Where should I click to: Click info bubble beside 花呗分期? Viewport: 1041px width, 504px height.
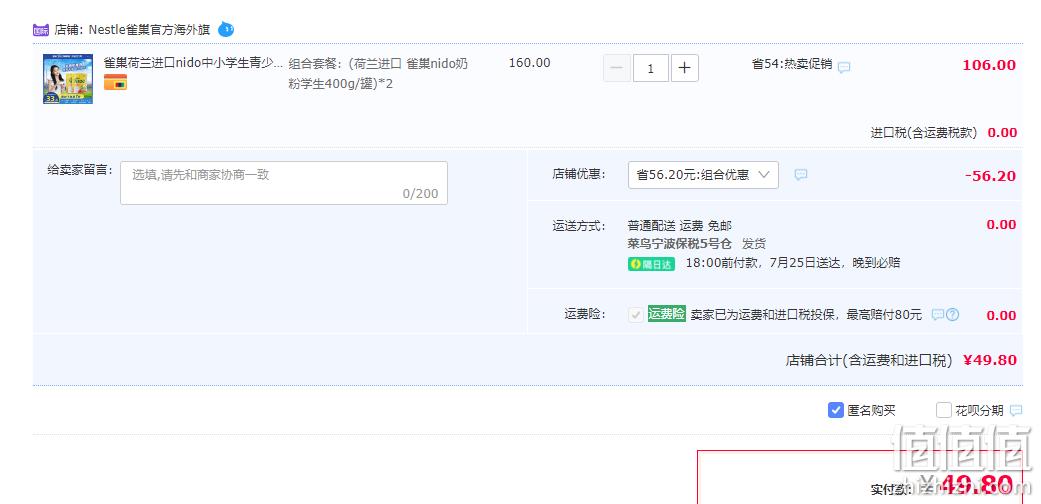click(1016, 411)
